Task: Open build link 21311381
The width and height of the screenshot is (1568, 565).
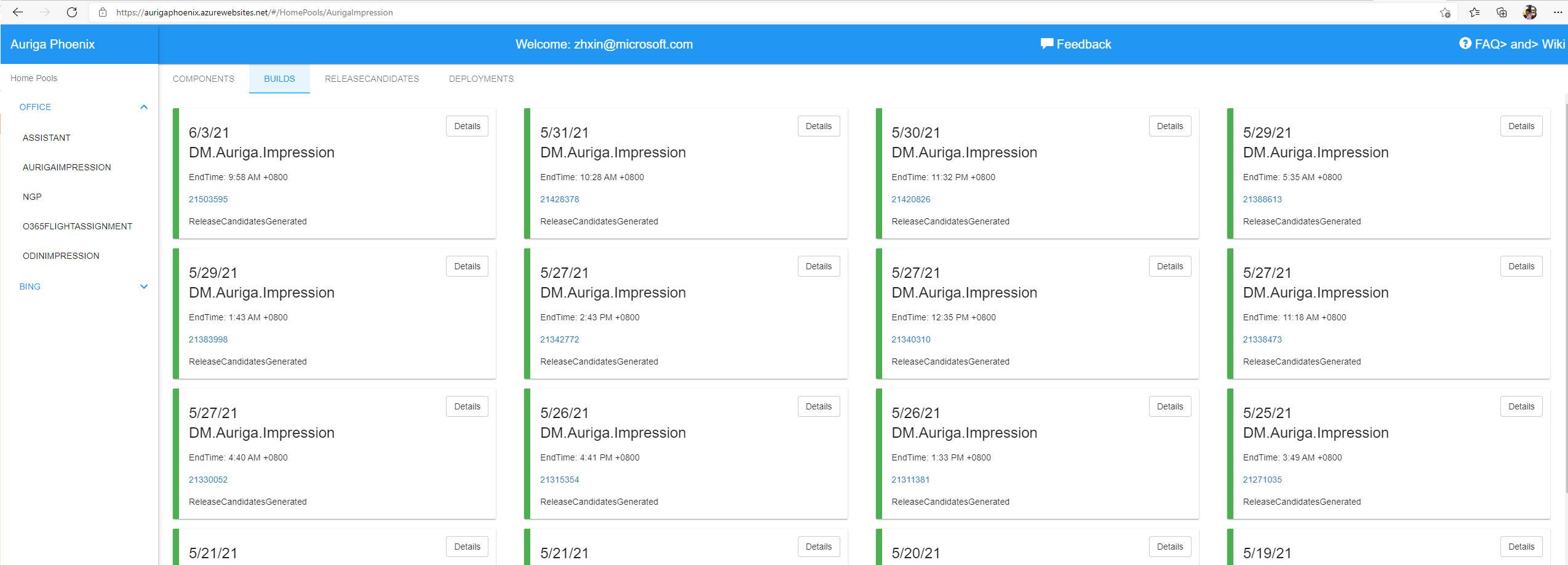Action: 910,480
